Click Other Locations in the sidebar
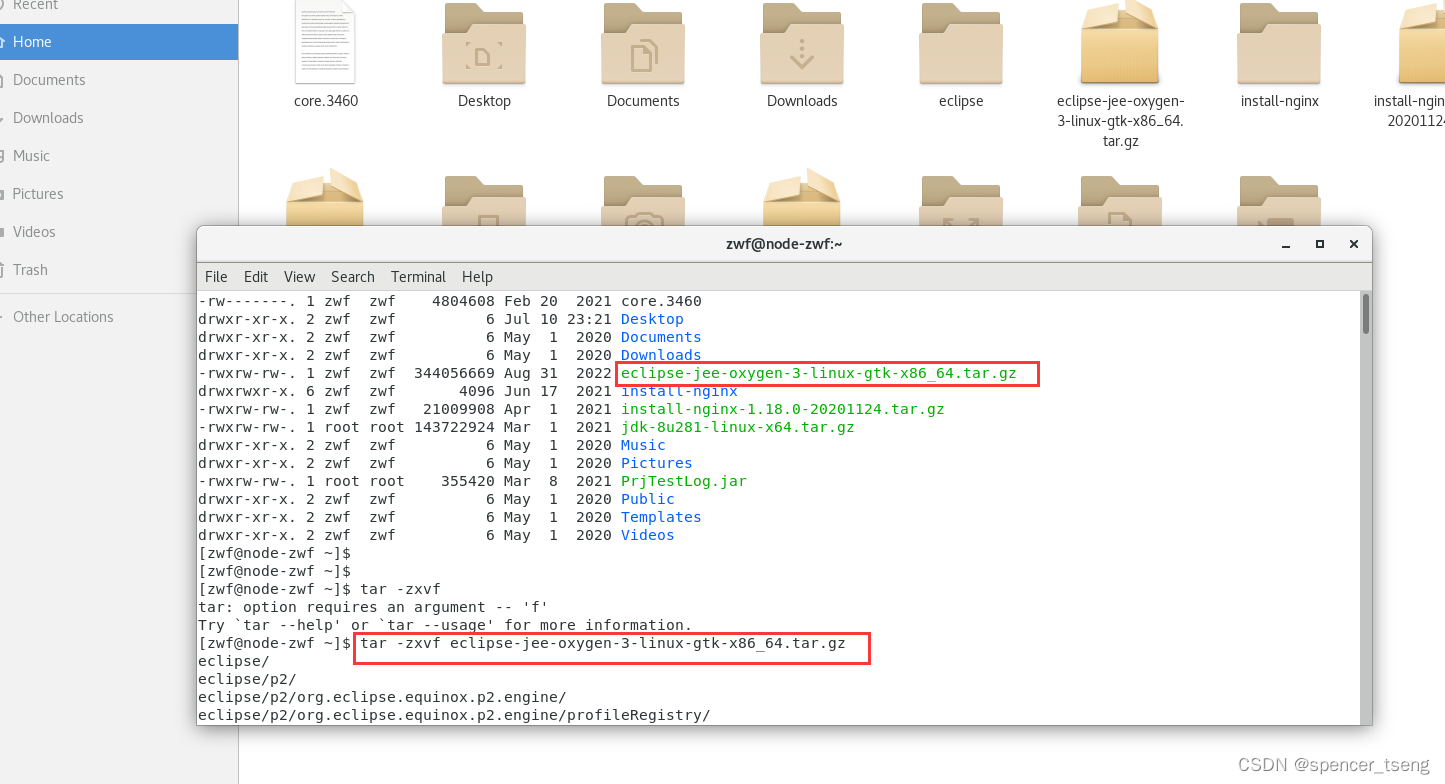Image resolution: width=1445 pixels, height=784 pixels. pyautogui.click(x=62, y=316)
